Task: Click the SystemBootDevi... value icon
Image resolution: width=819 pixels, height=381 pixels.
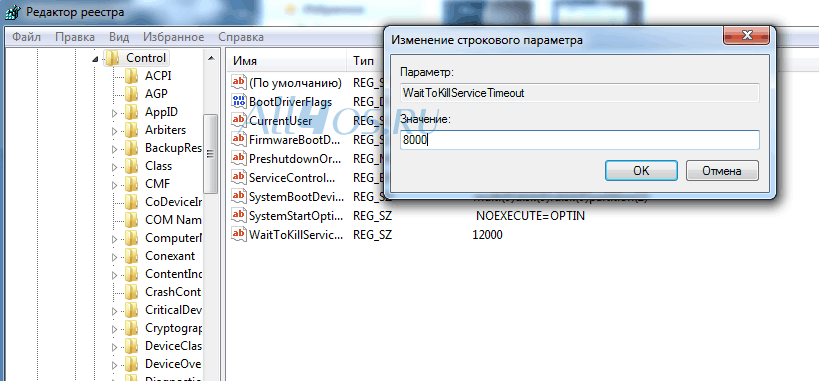Action: [x=239, y=197]
